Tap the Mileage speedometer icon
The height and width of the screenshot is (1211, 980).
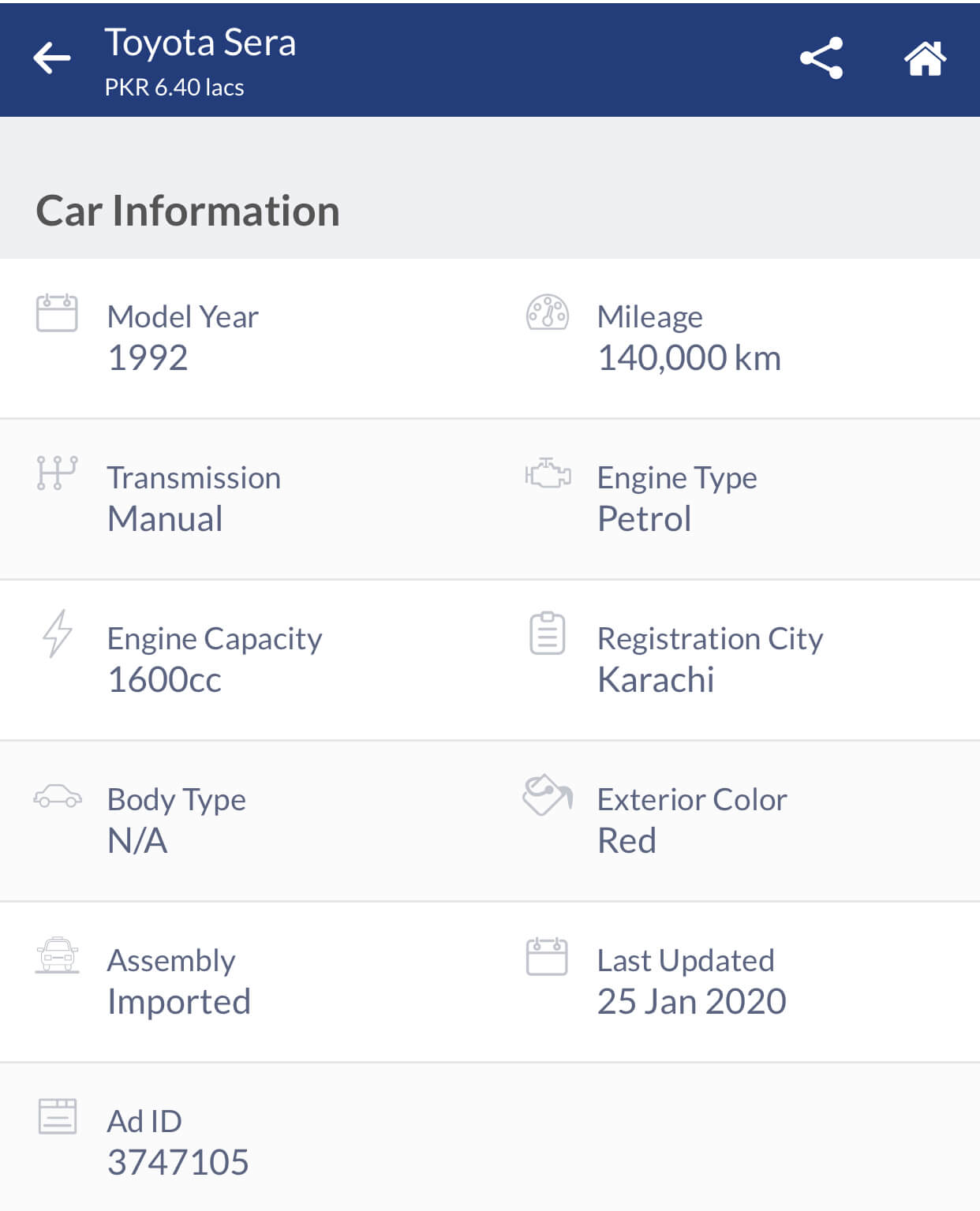click(547, 312)
